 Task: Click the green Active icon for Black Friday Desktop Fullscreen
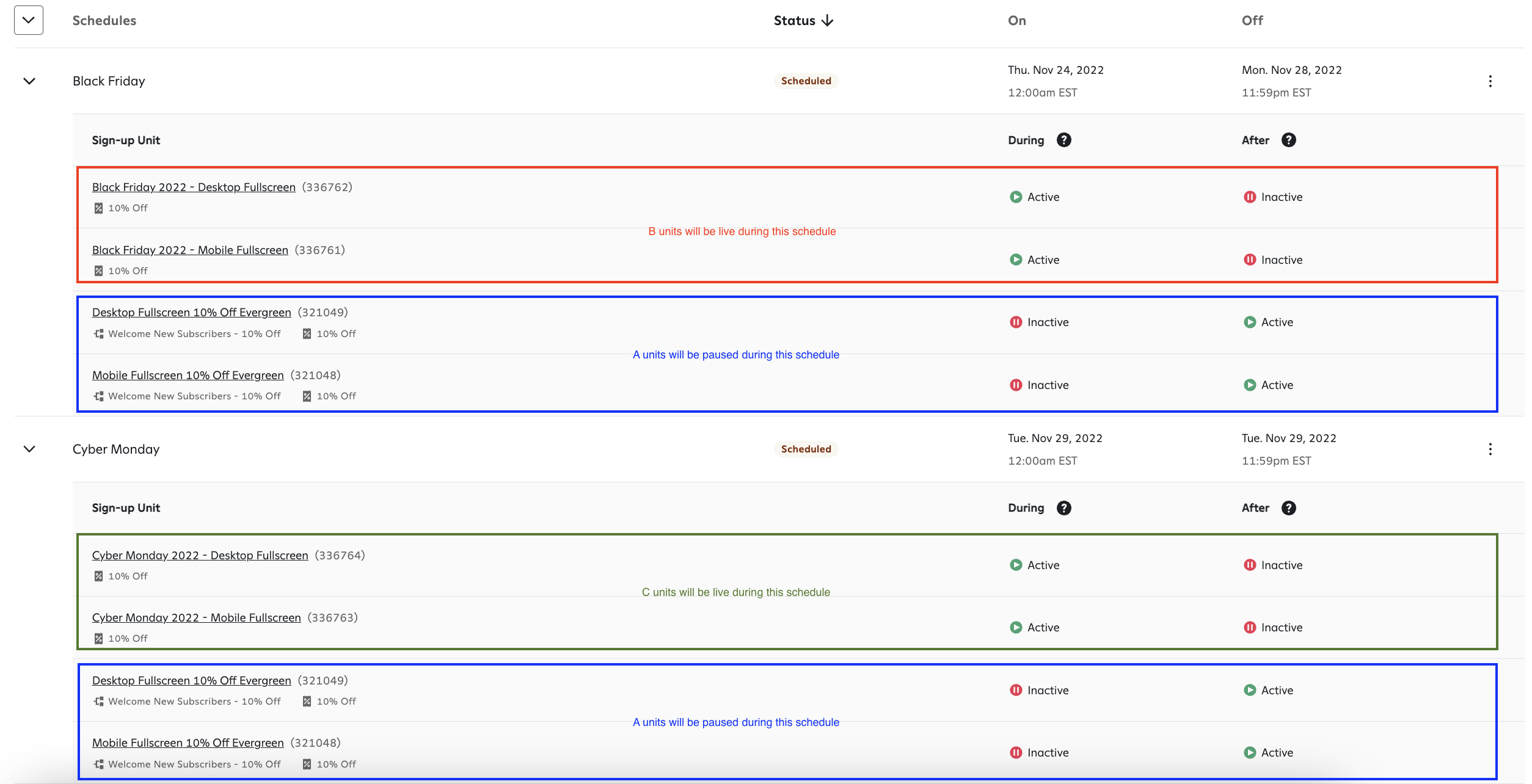pos(1016,197)
